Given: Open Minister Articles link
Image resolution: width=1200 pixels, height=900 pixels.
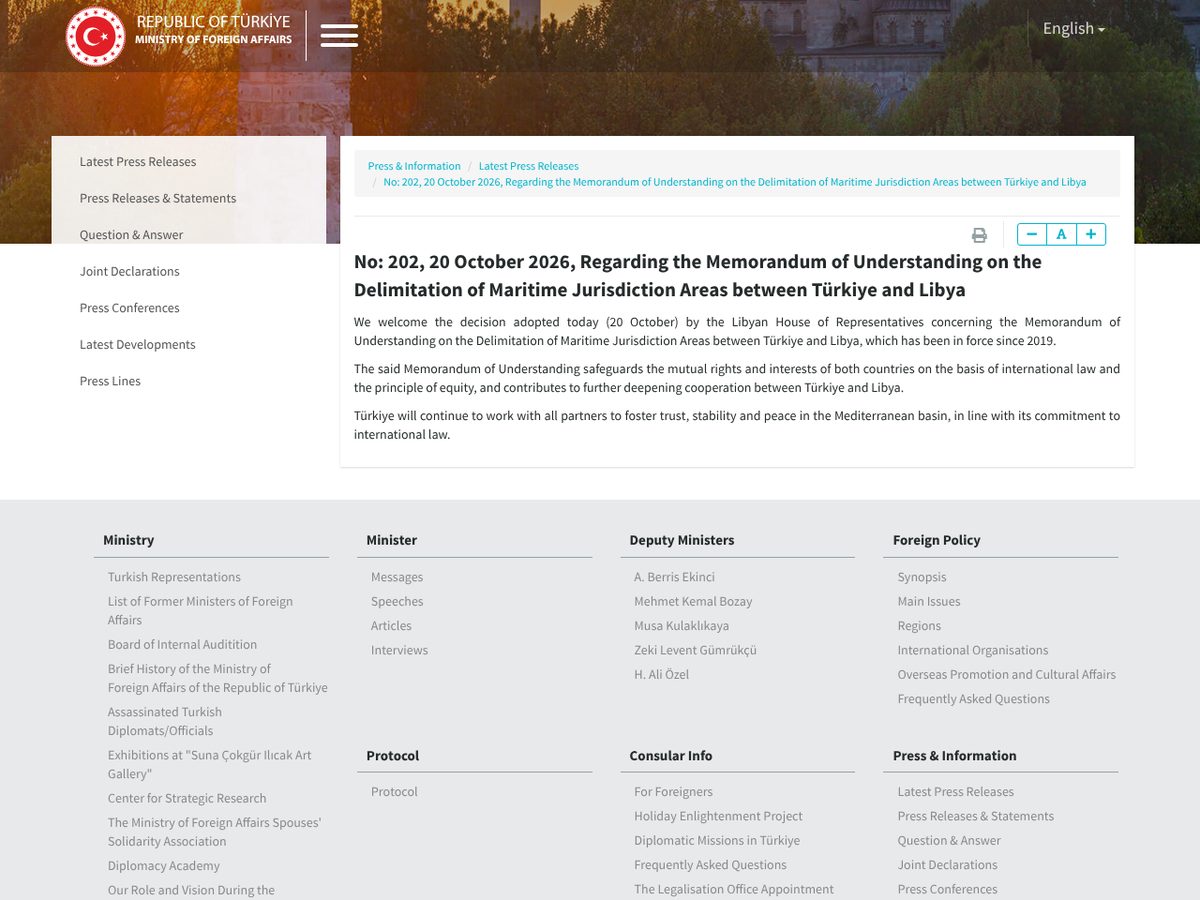Looking at the screenshot, I should pos(391,626).
